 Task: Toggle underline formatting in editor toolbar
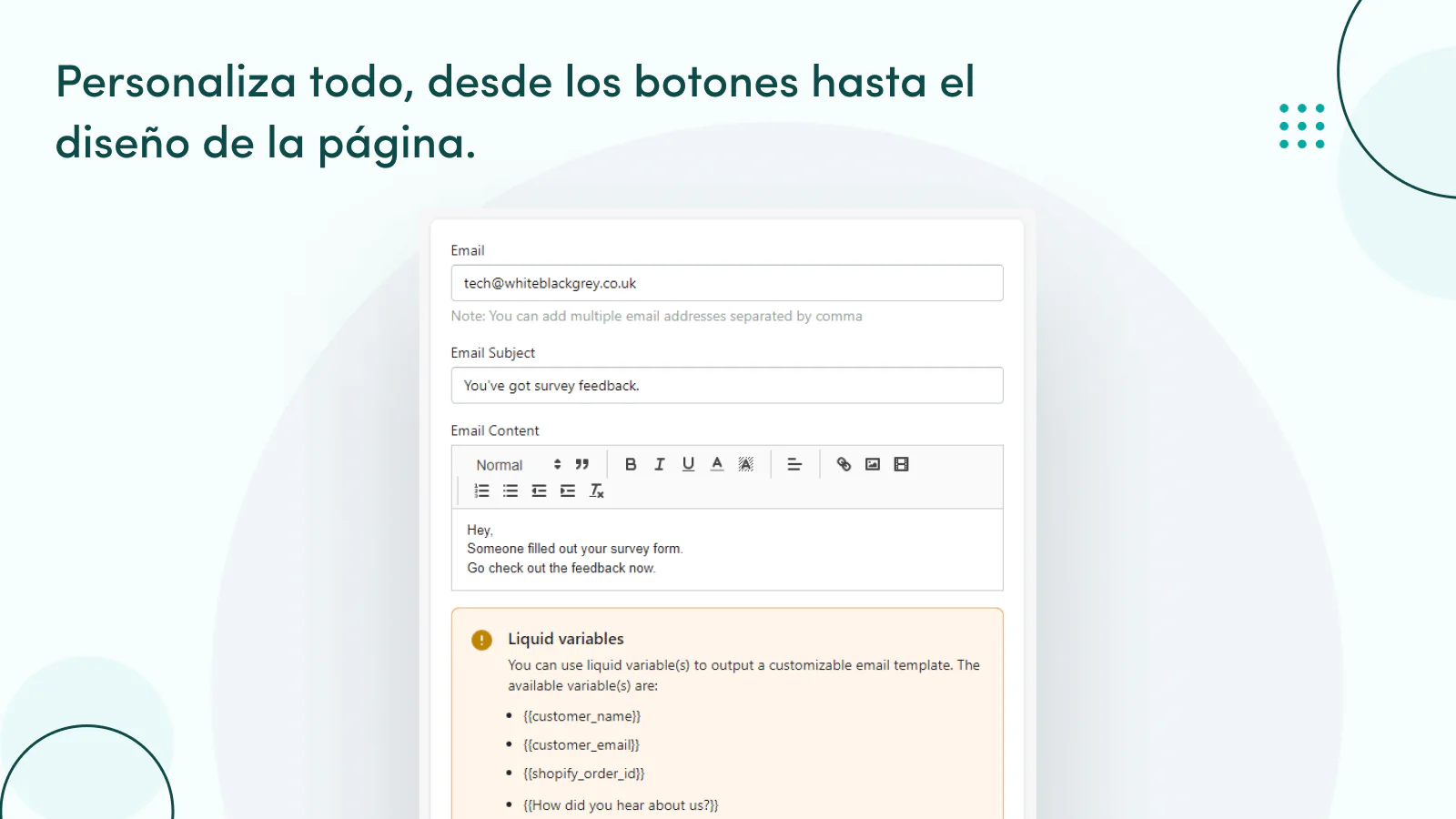click(x=689, y=464)
